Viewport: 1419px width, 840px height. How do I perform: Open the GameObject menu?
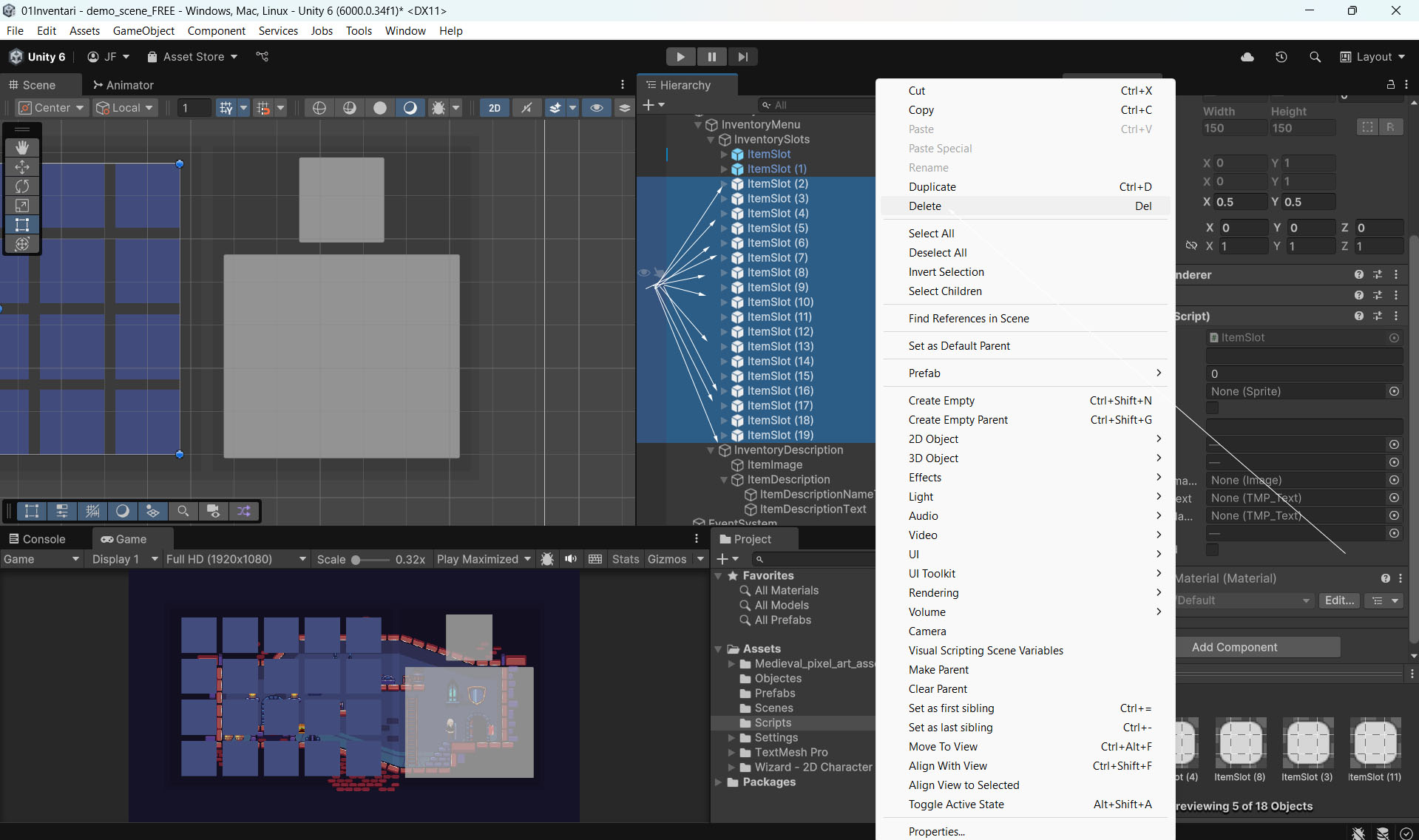coord(143,31)
